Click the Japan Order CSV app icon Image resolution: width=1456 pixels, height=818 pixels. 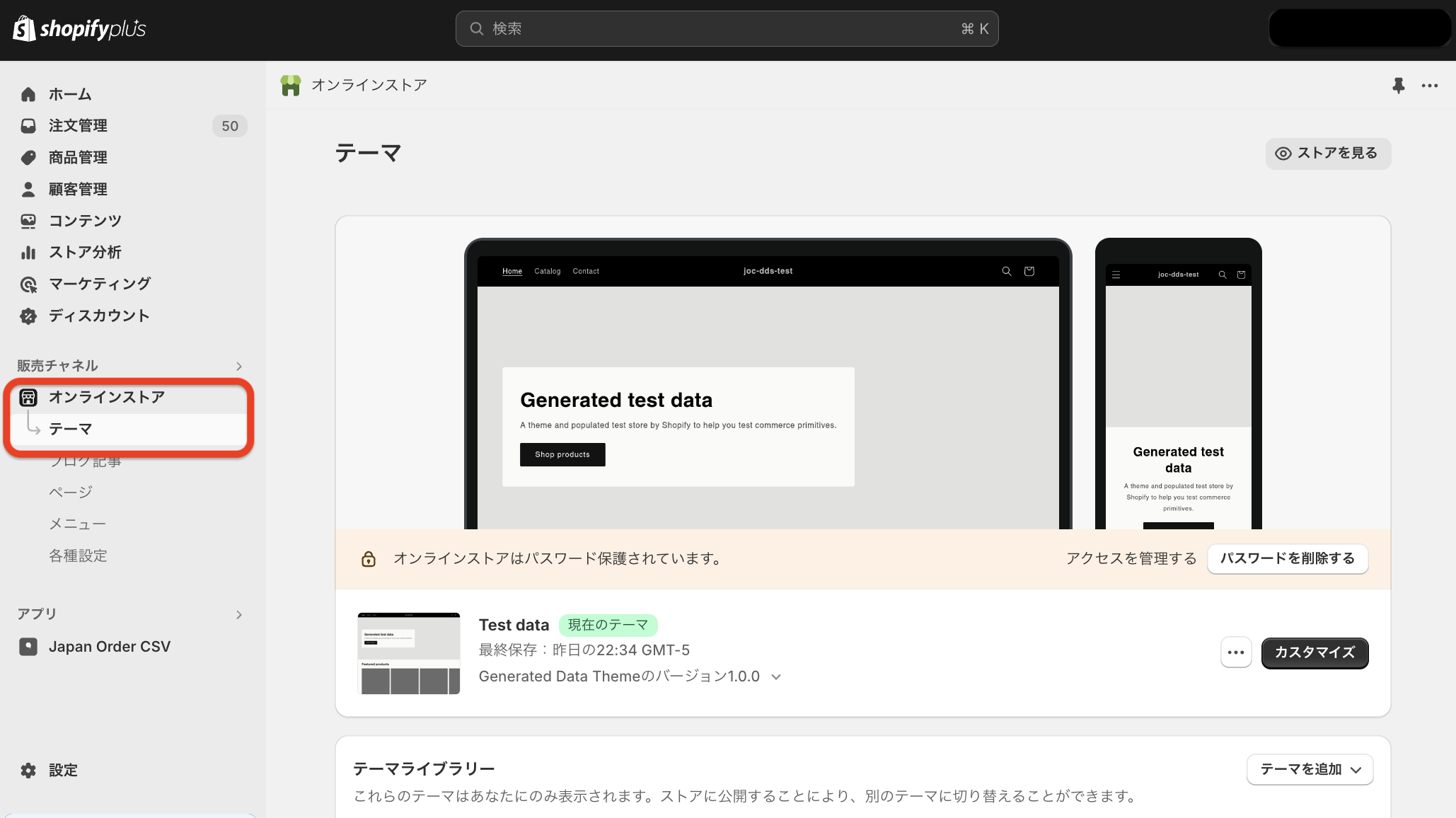point(28,647)
